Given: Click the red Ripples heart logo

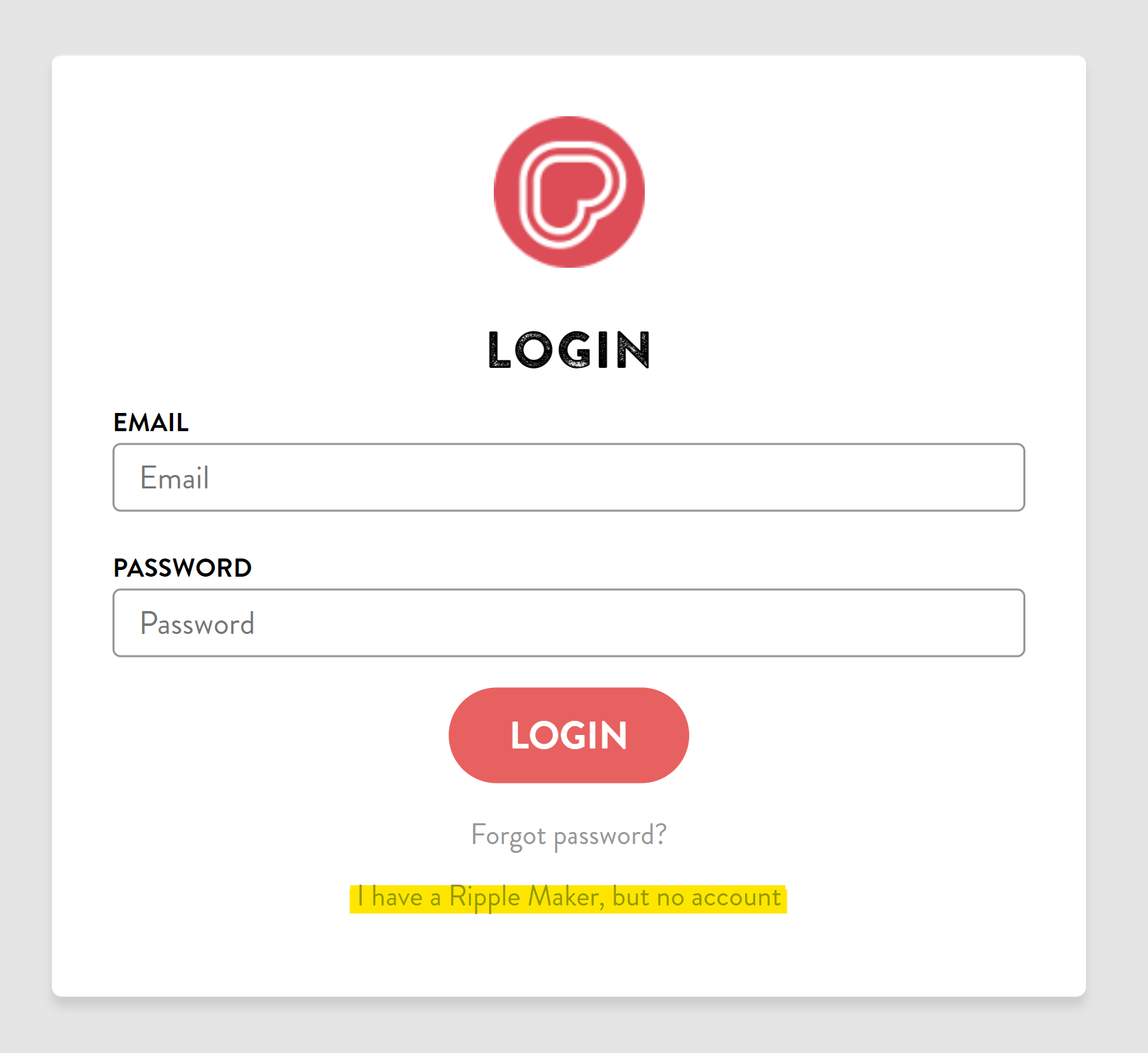Looking at the screenshot, I should 569,192.
